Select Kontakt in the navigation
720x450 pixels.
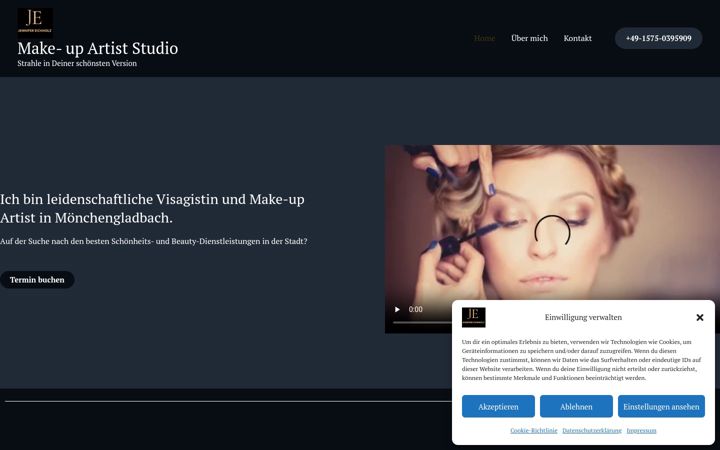578,38
